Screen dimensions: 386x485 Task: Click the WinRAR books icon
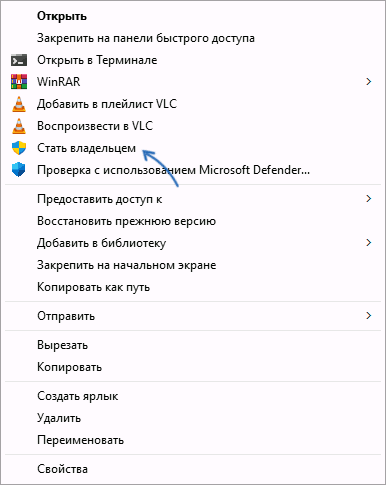click(19, 82)
